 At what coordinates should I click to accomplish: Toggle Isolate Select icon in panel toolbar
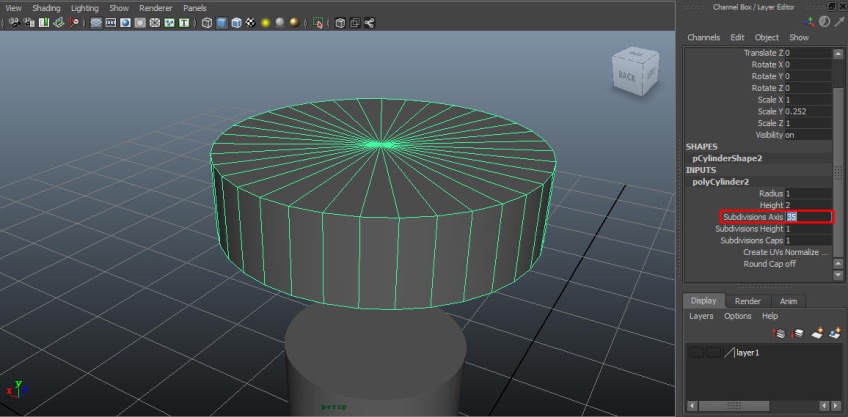(318, 23)
